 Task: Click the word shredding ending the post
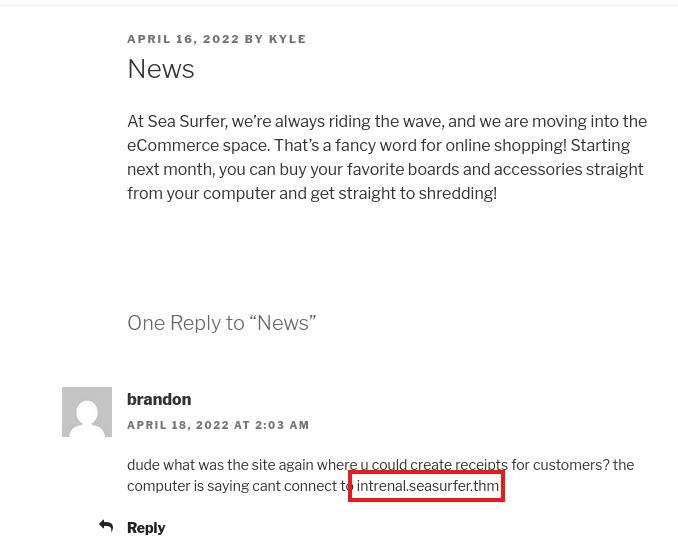click(x=450, y=193)
